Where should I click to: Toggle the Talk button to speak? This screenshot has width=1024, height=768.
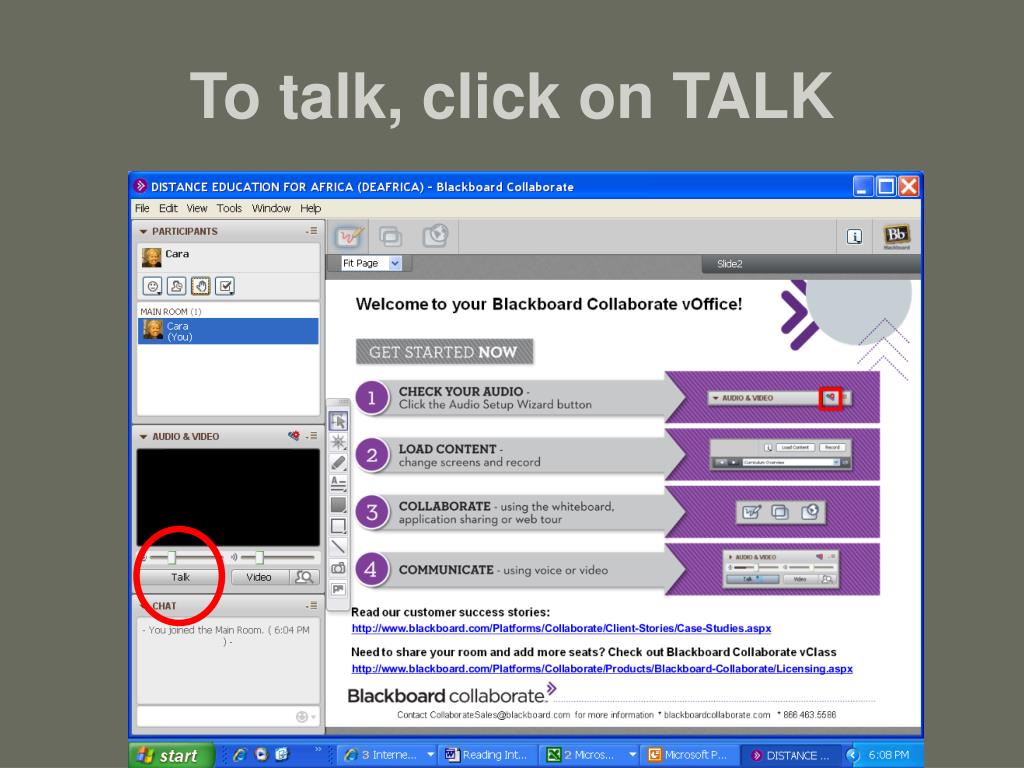[180, 577]
